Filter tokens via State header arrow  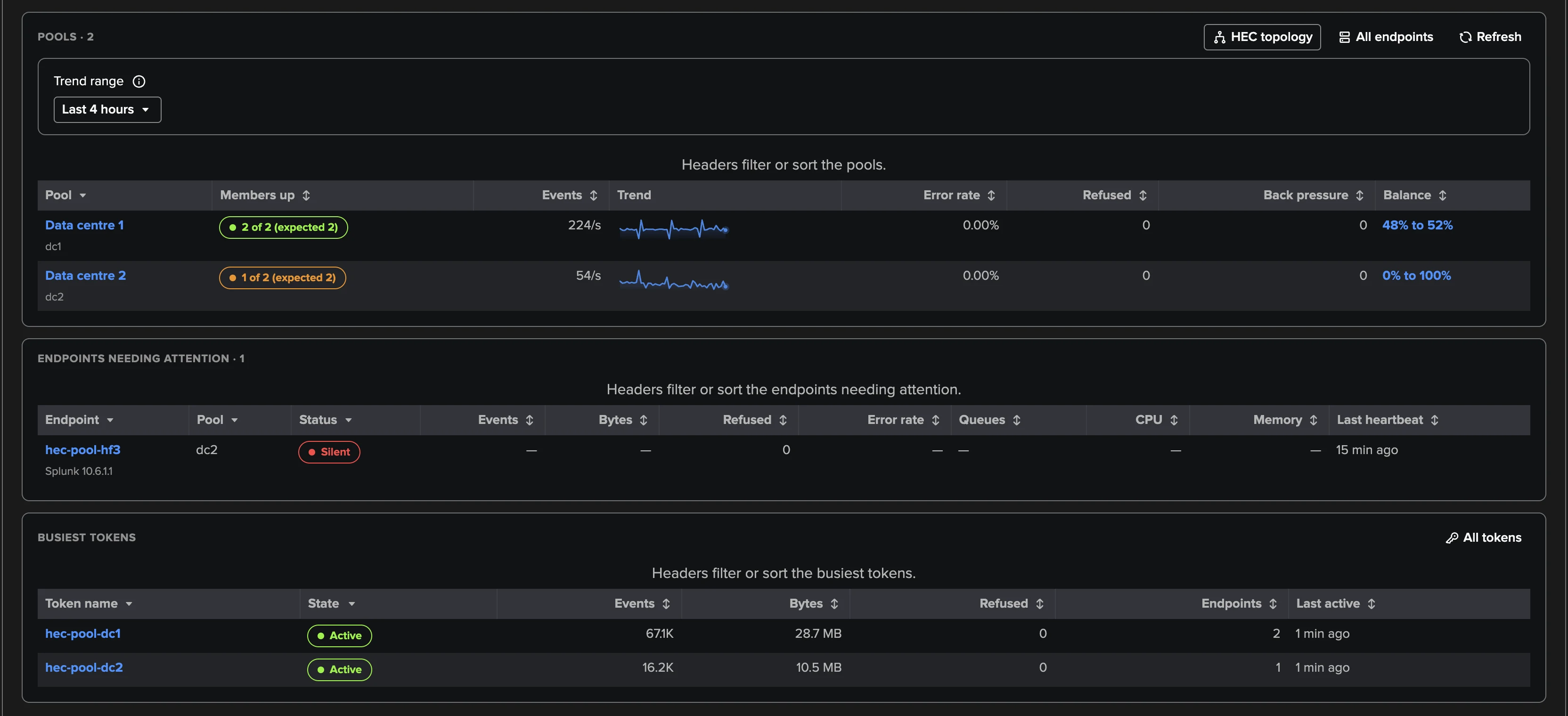pyautogui.click(x=351, y=604)
